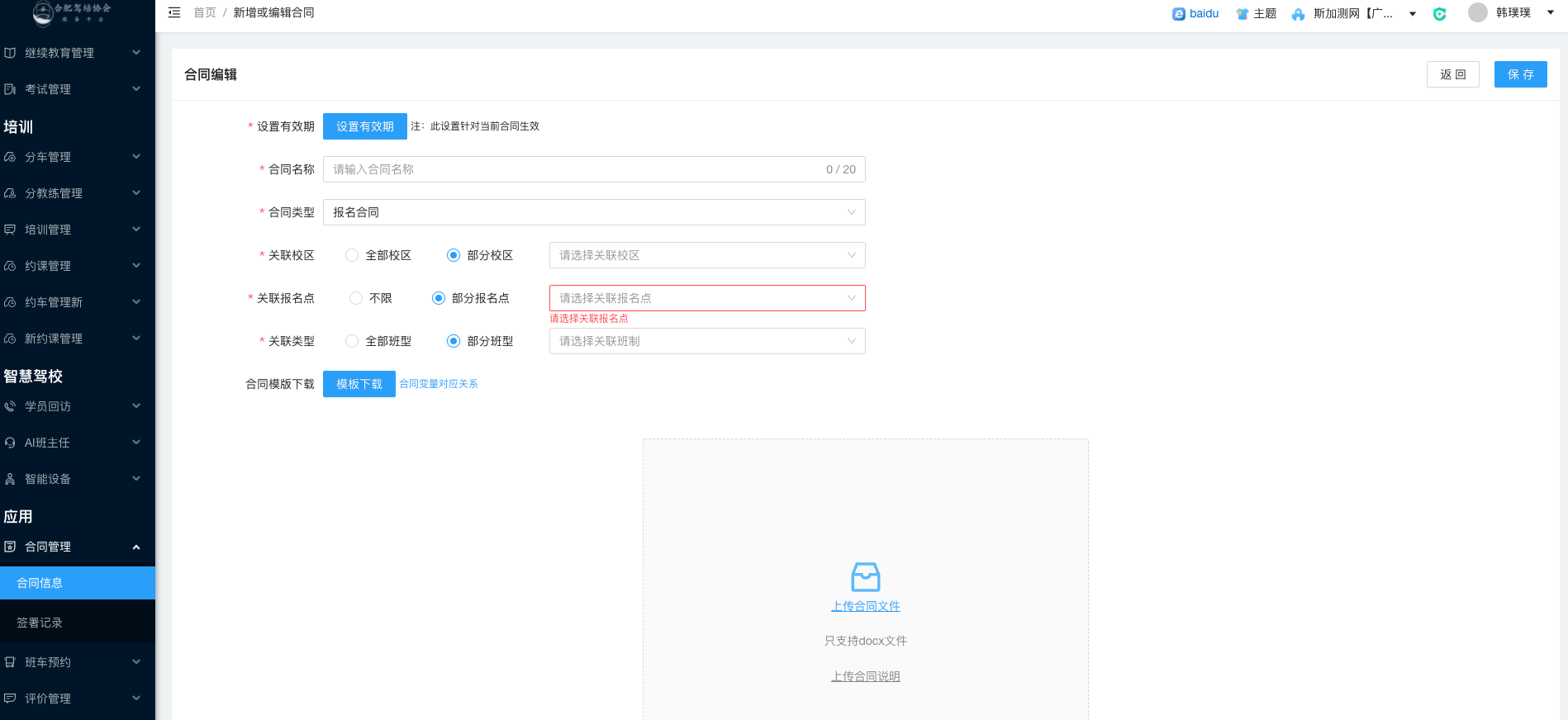Click the 分教练管理 sidebar icon
Viewport: 1568px width, 720px height.
point(10,193)
